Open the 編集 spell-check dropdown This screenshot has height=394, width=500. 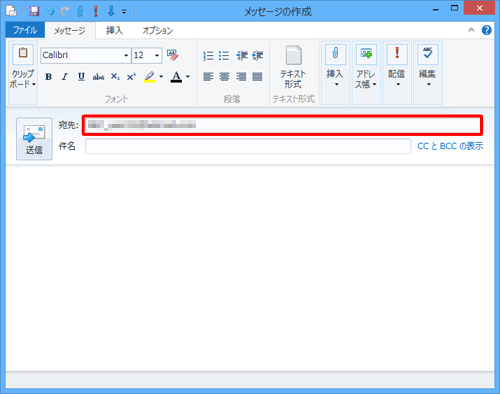(428, 72)
